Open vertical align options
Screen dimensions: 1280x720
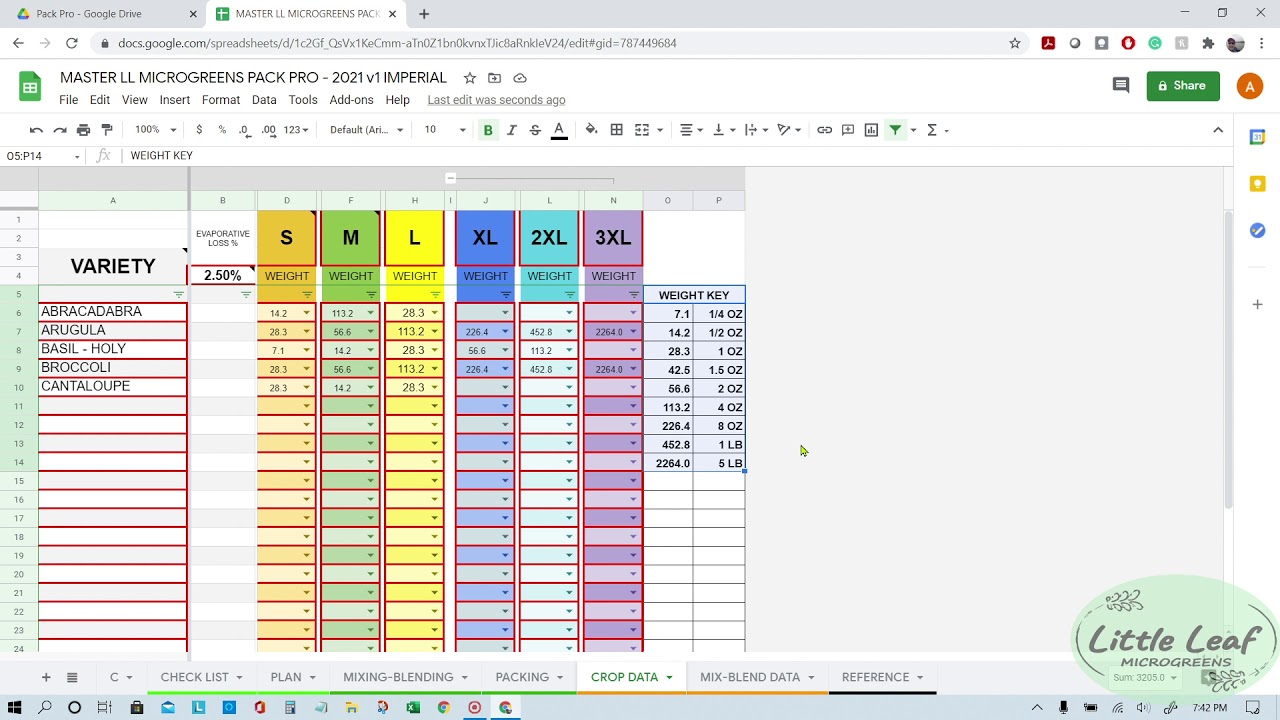(723, 130)
